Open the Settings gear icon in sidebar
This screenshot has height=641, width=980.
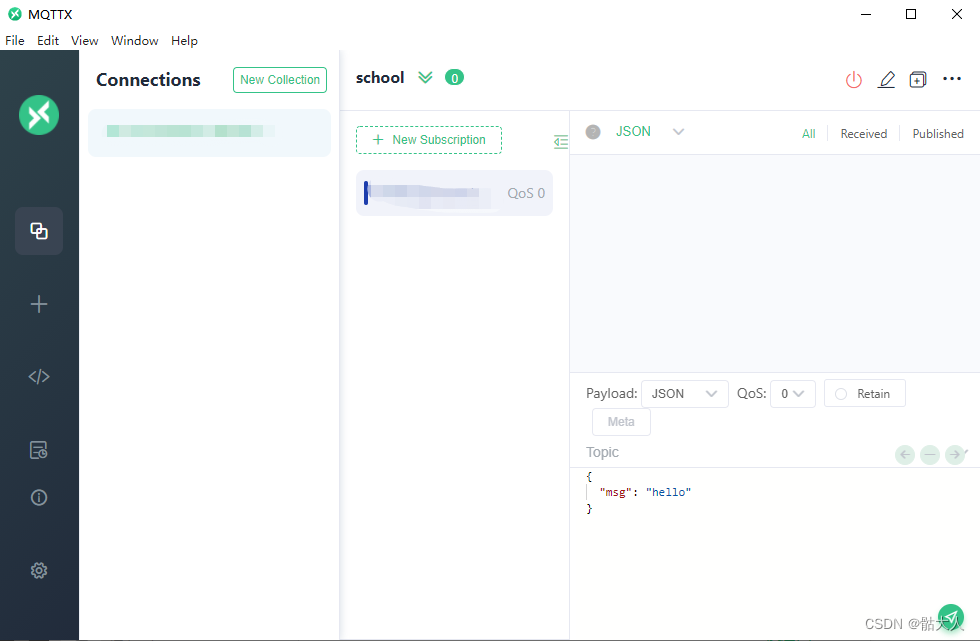coord(39,570)
